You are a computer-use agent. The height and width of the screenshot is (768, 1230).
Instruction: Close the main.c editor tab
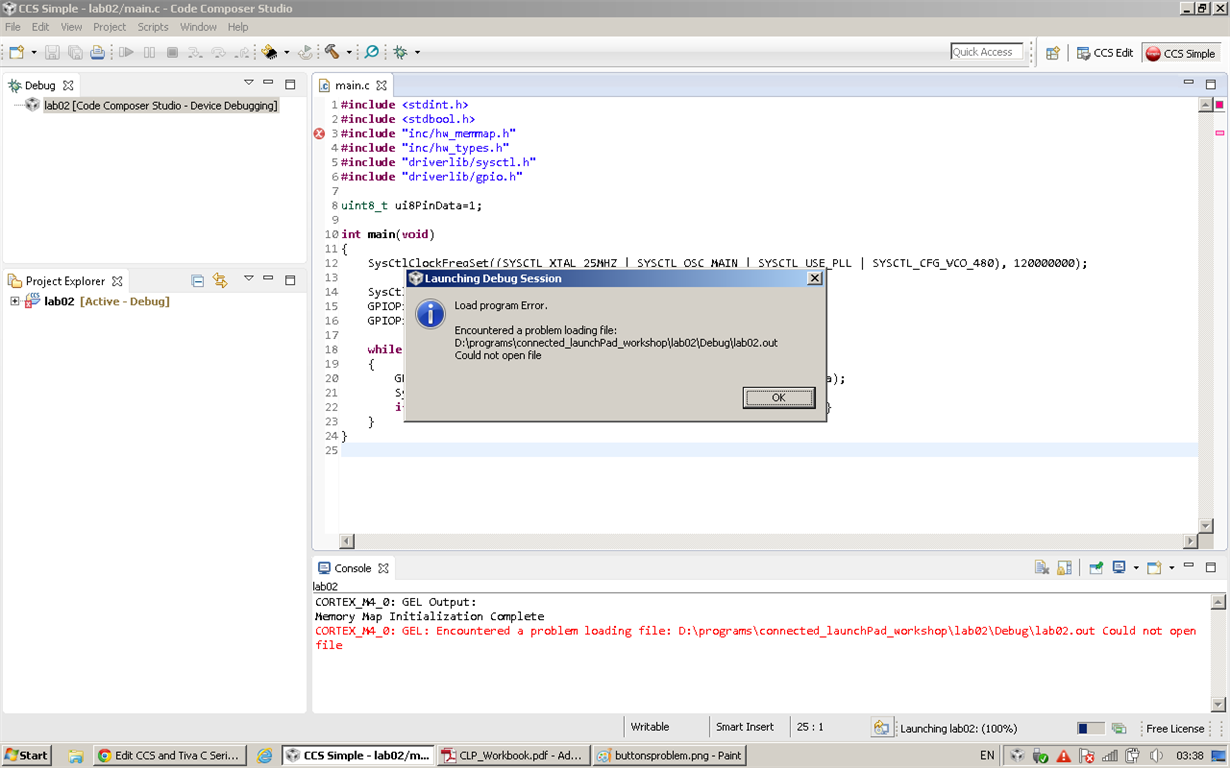click(x=381, y=85)
